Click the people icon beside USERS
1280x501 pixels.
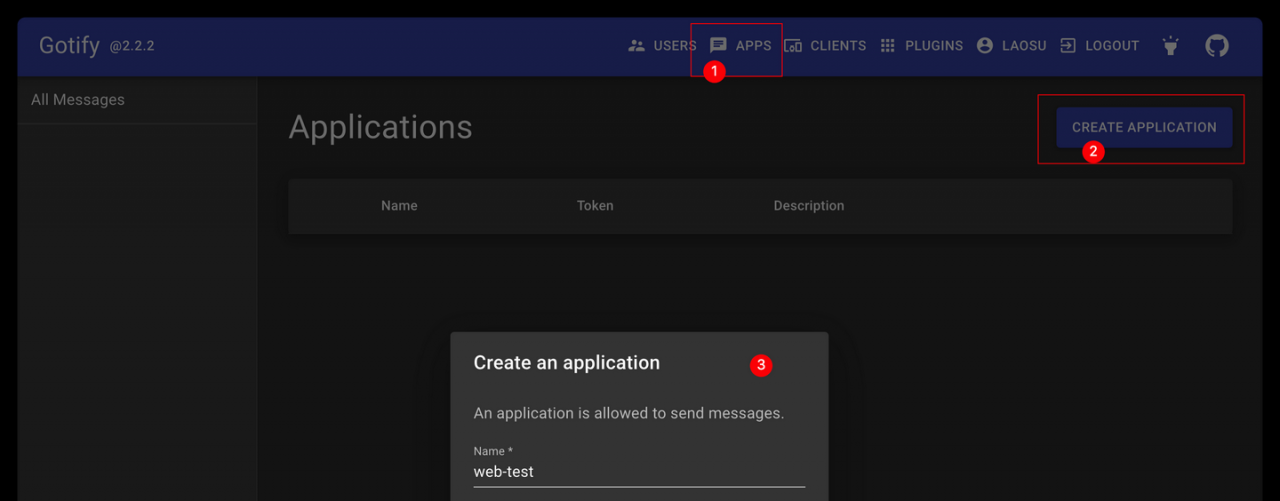point(636,46)
